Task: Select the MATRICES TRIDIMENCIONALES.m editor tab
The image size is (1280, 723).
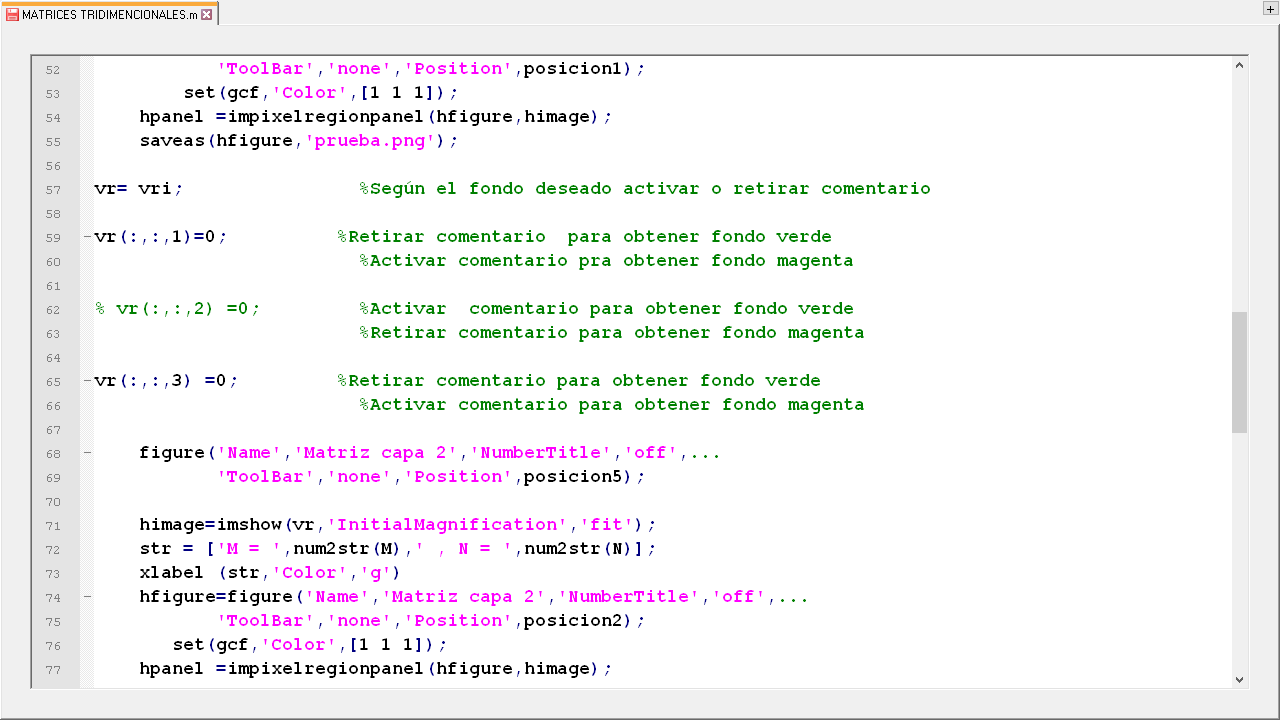Action: coord(109,15)
